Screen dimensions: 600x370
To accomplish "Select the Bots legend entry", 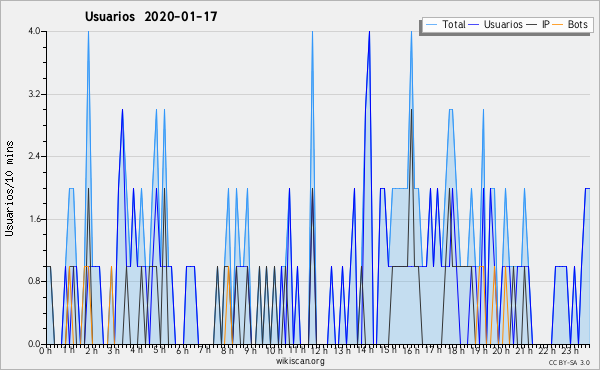I will click(x=570, y=24).
